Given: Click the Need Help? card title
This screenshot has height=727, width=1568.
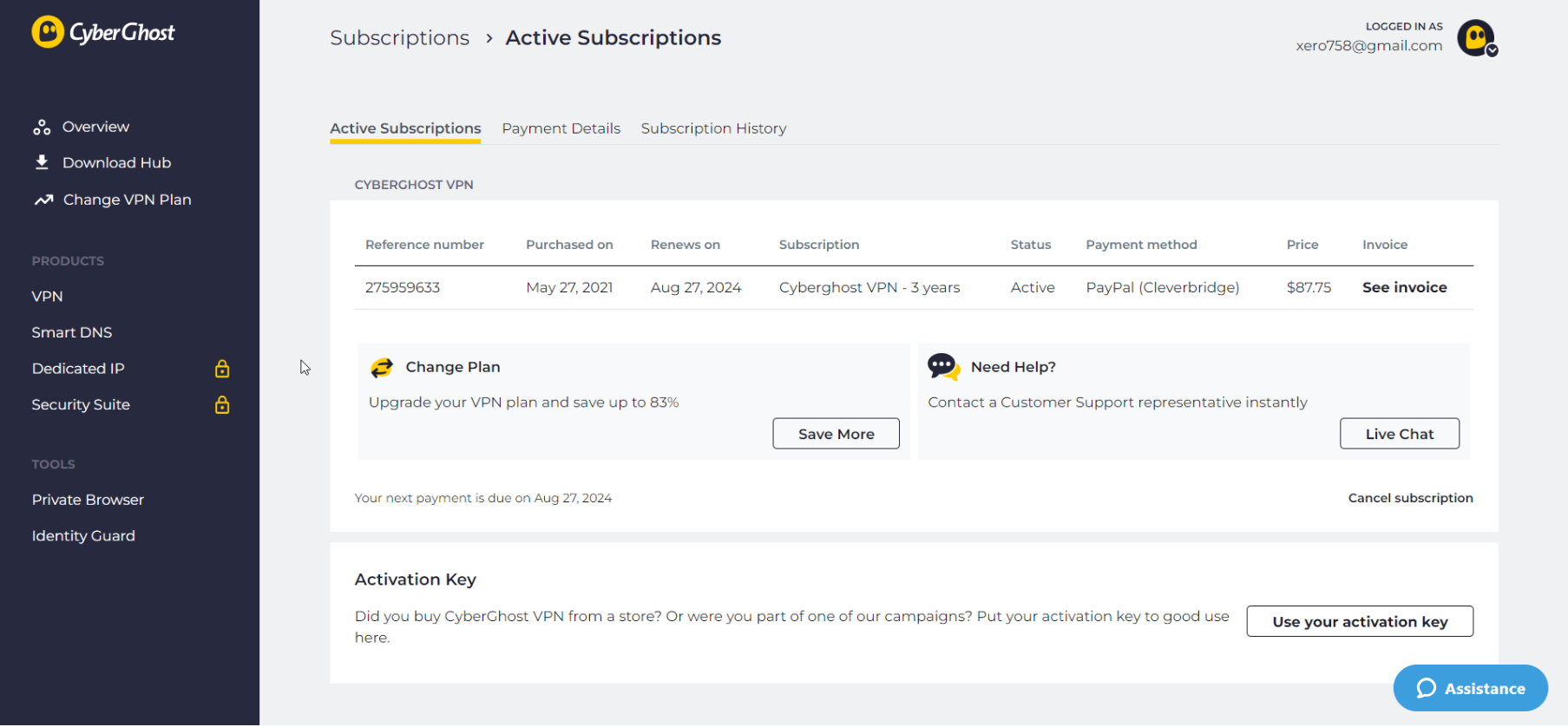Looking at the screenshot, I should click(1014, 367).
